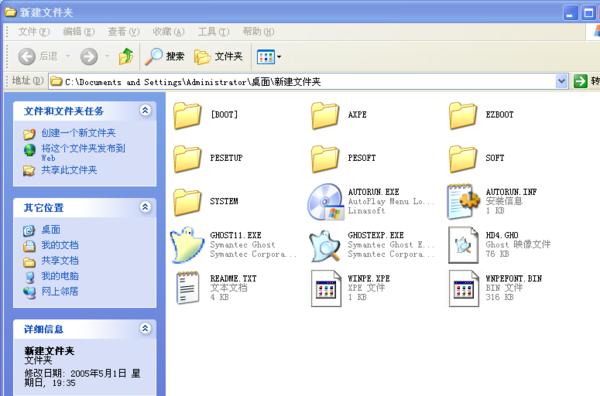Select the WINPE.XPE file icon
This screenshot has width=600, height=396.
tap(326, 288)
